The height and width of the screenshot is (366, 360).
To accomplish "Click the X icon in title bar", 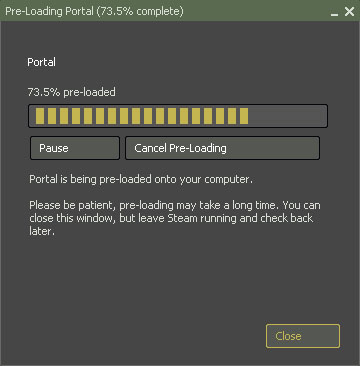I will pyautogui.click(x=349, y=12).
